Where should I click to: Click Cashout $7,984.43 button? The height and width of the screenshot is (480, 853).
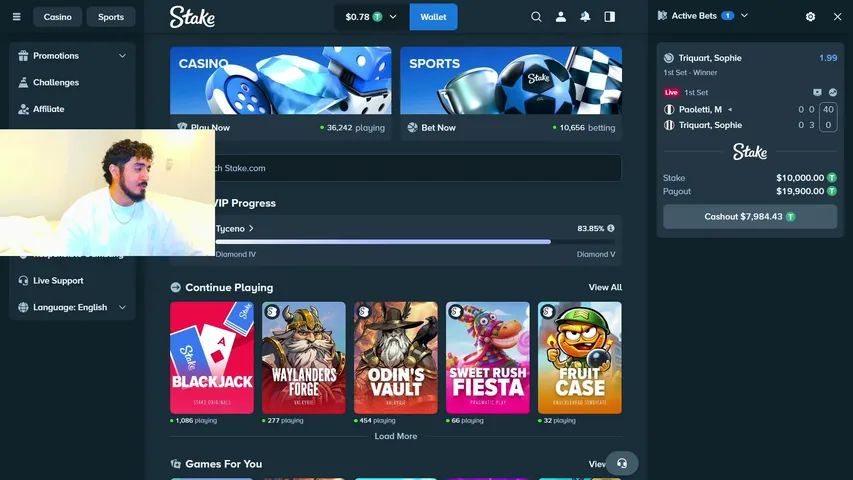point(750,217)
